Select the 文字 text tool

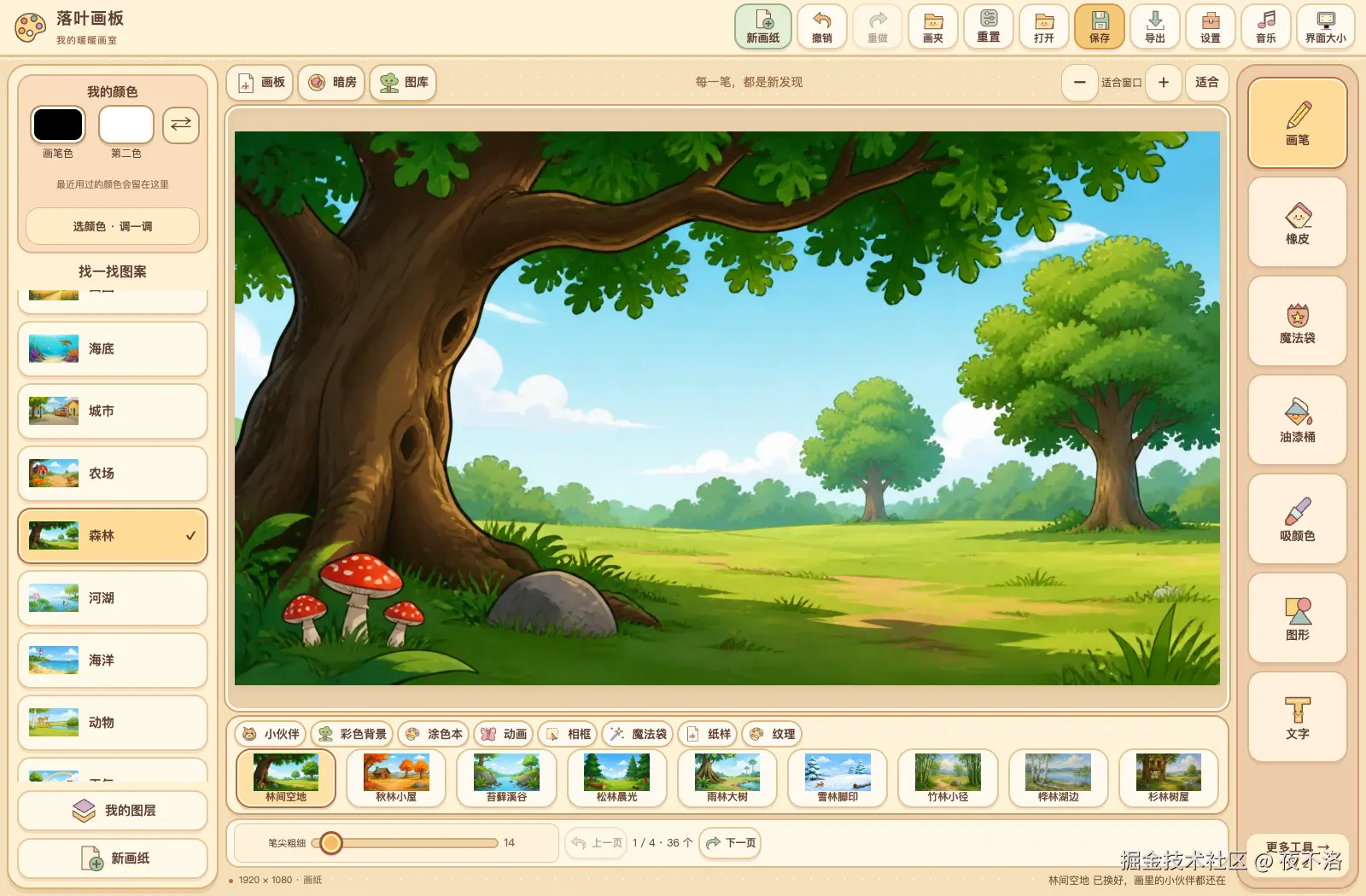(1298, 717)
